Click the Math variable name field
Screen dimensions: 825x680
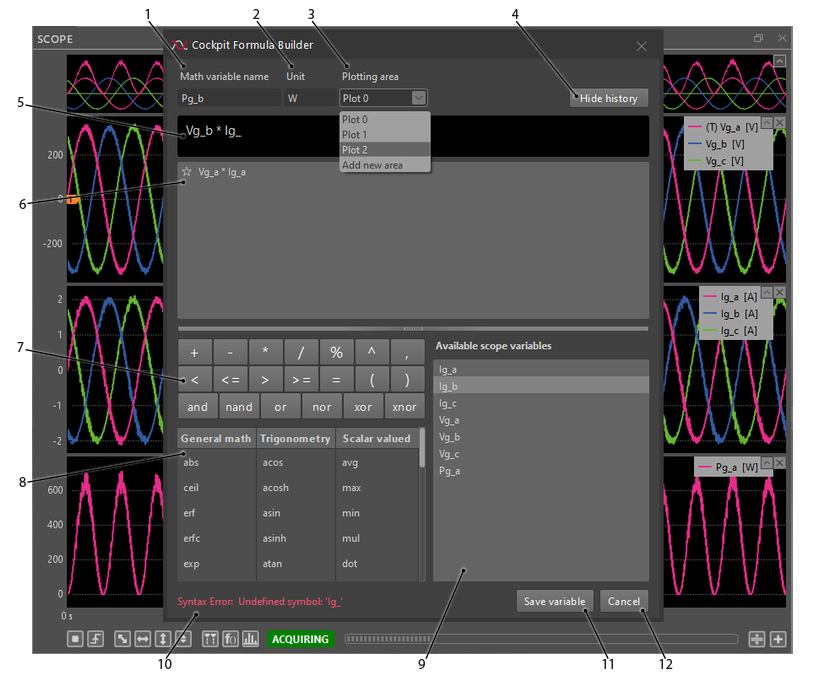229,98
